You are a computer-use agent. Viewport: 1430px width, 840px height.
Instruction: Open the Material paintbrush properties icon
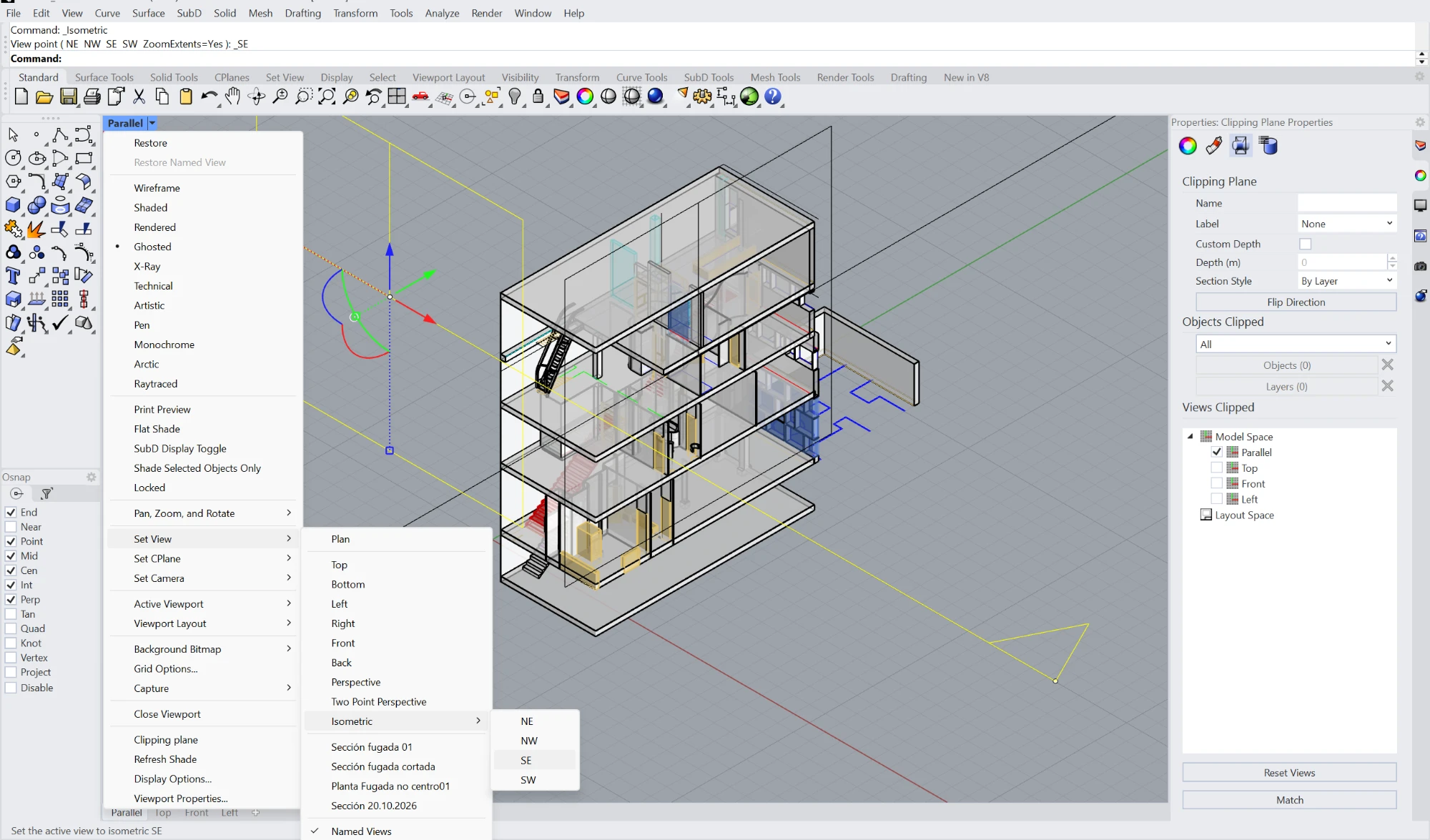click(x=1213, y=146)
